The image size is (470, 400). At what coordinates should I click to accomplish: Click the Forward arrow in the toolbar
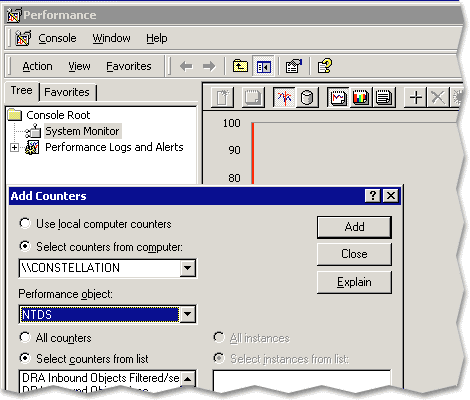pos(209,66)
